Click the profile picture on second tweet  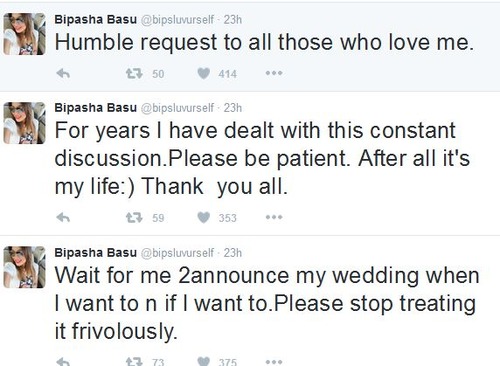24,123
